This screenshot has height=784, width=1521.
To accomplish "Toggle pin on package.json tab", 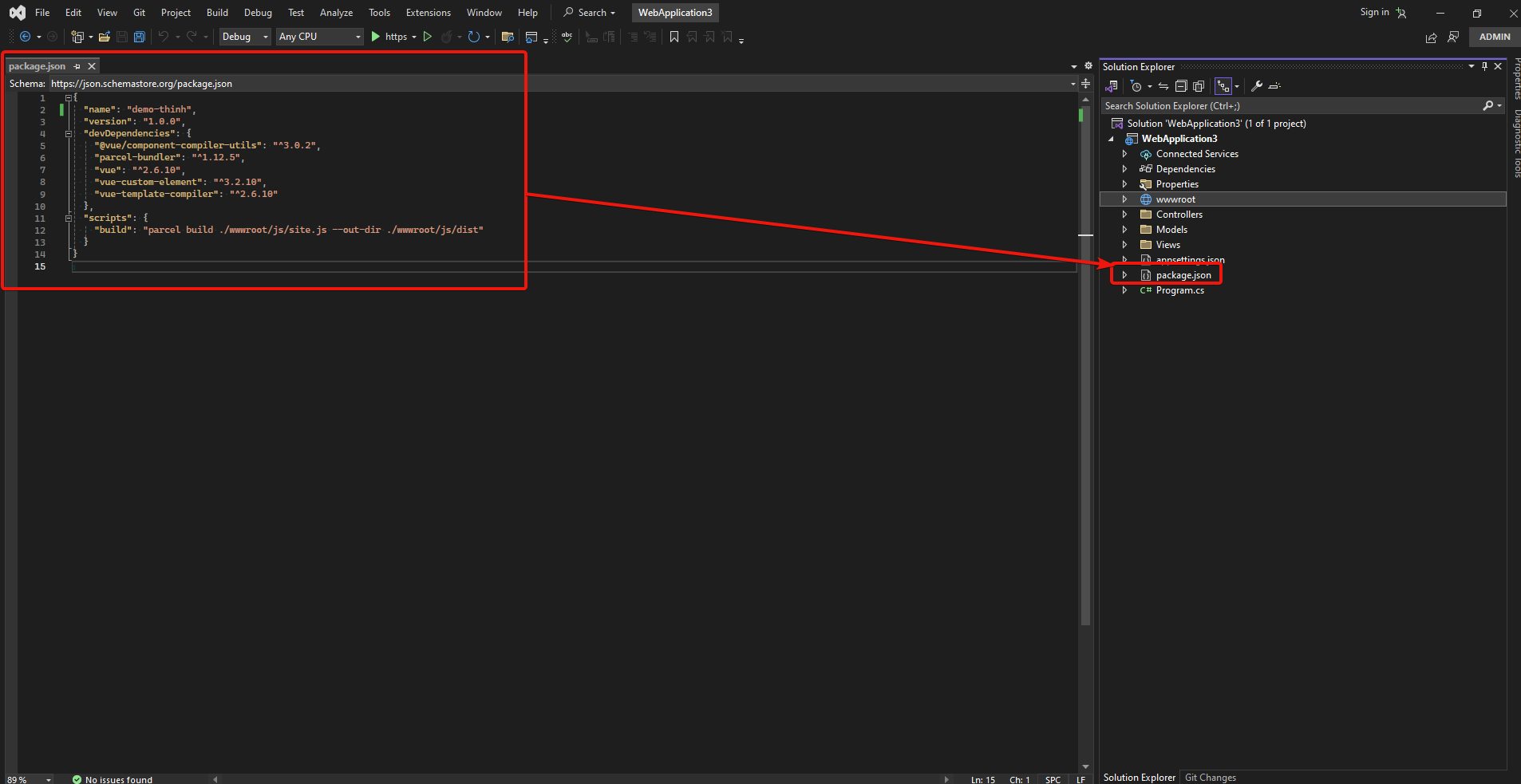I will point(77,66).
